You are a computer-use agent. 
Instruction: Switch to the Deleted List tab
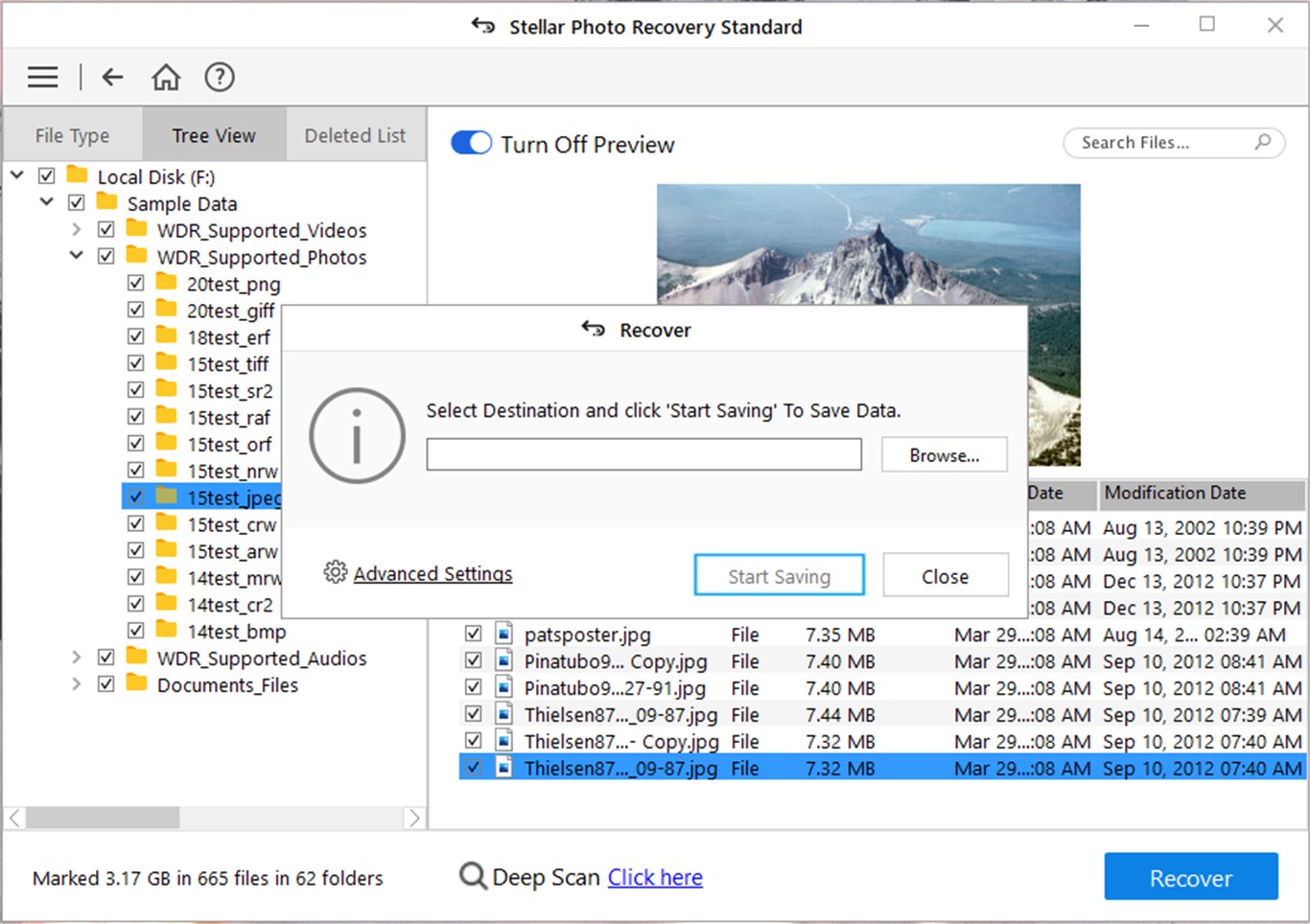tap(356, 135)
